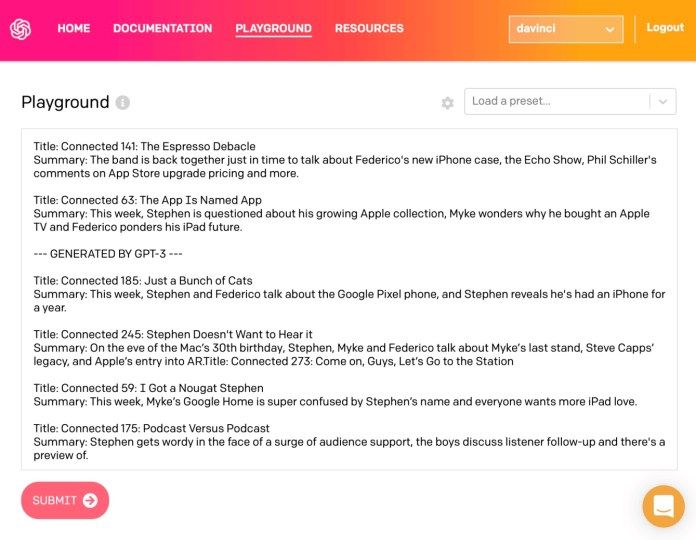
Task: Expand the davinci model dropdown
Action: click(x=565, y=29)
